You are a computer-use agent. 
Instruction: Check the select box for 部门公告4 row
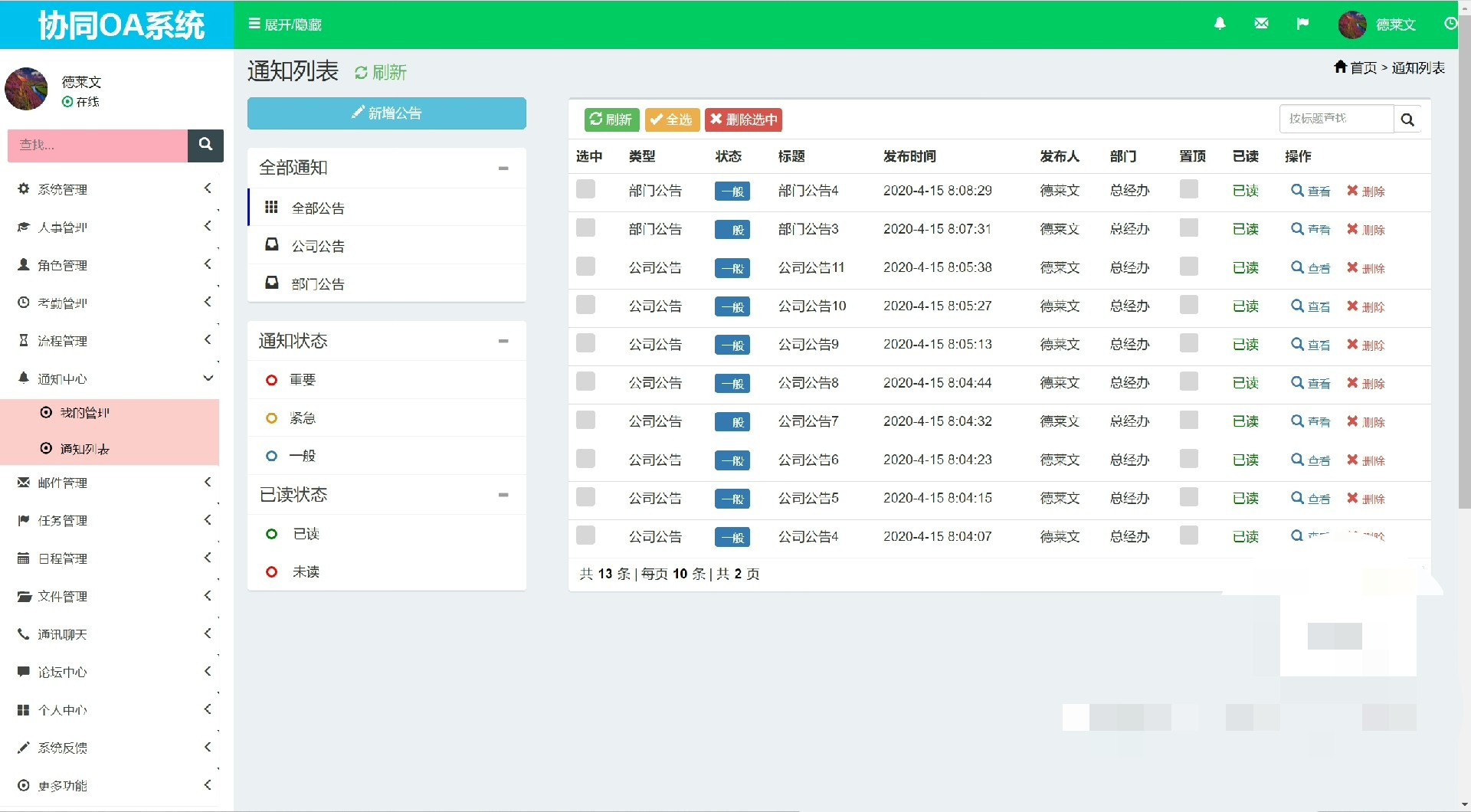pos(585,189)
